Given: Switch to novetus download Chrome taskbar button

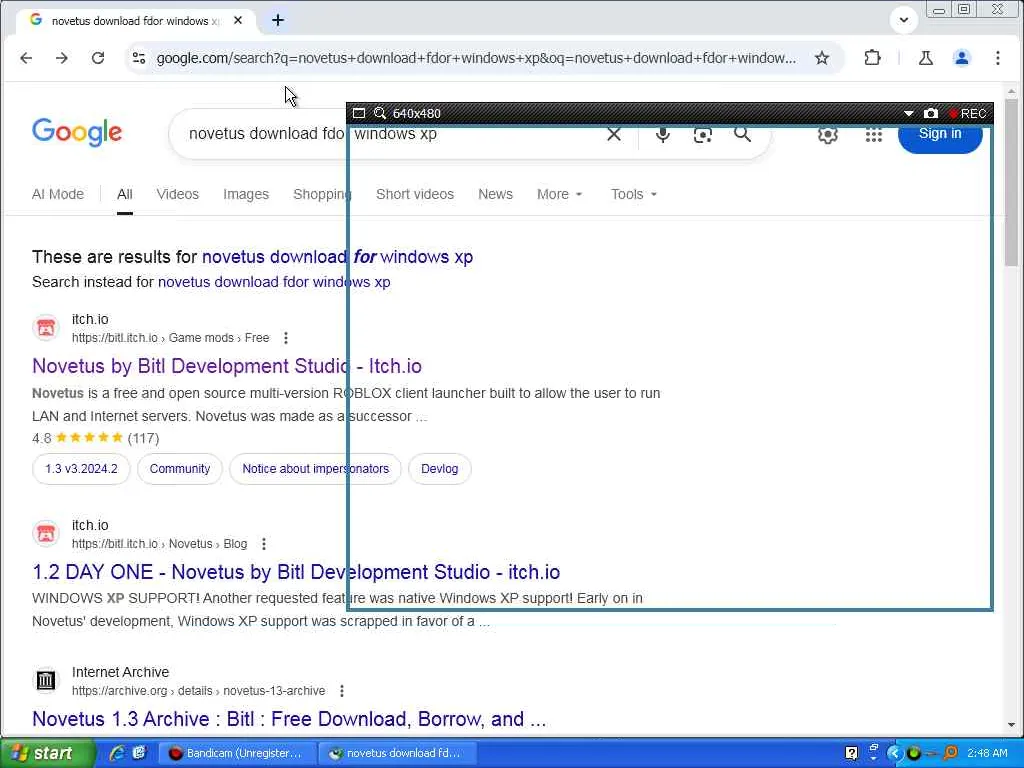Looking at the screenshot, I should coord(398,753).
